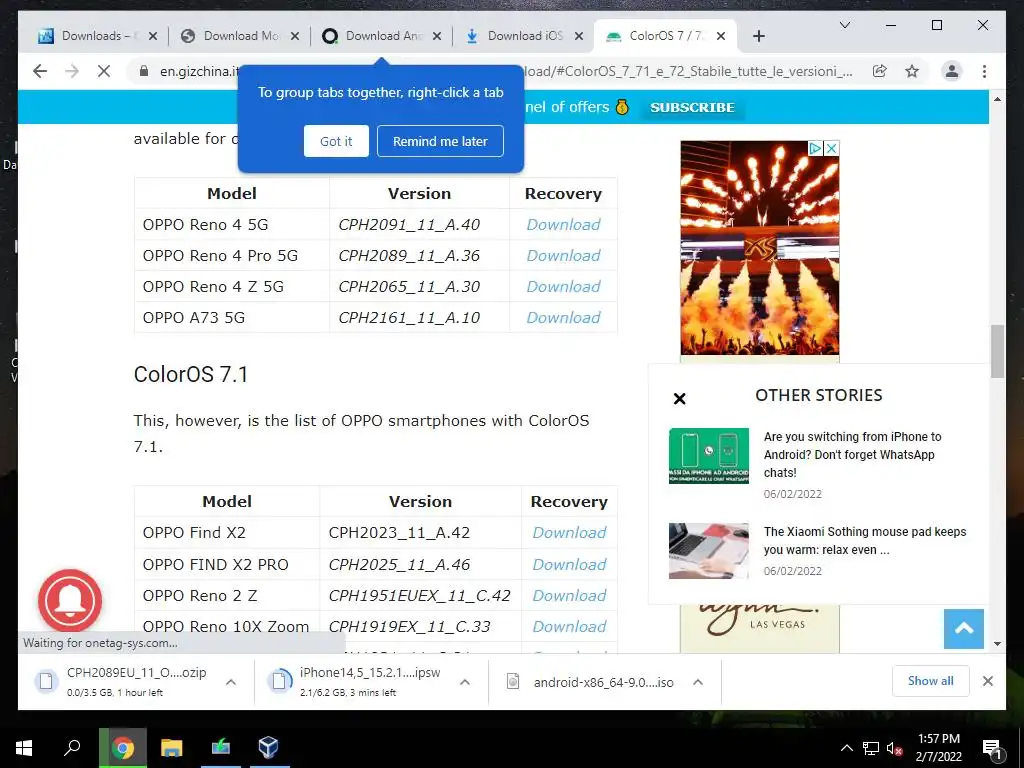Open the WhatsApp story thumbnail
The image size is (1024, 768).
click(x=709, y=456)
